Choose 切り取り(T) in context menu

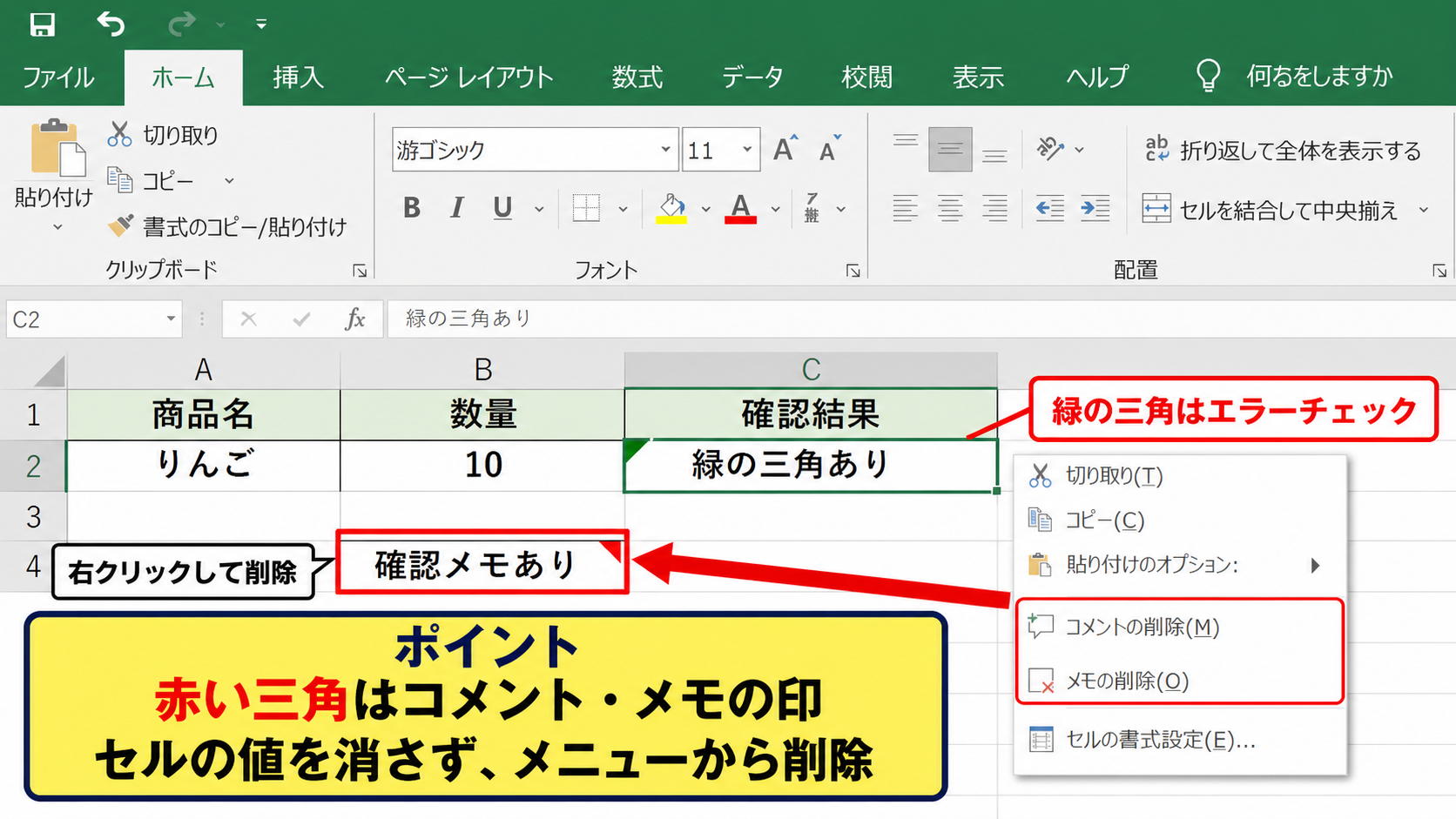[1181, 476]
